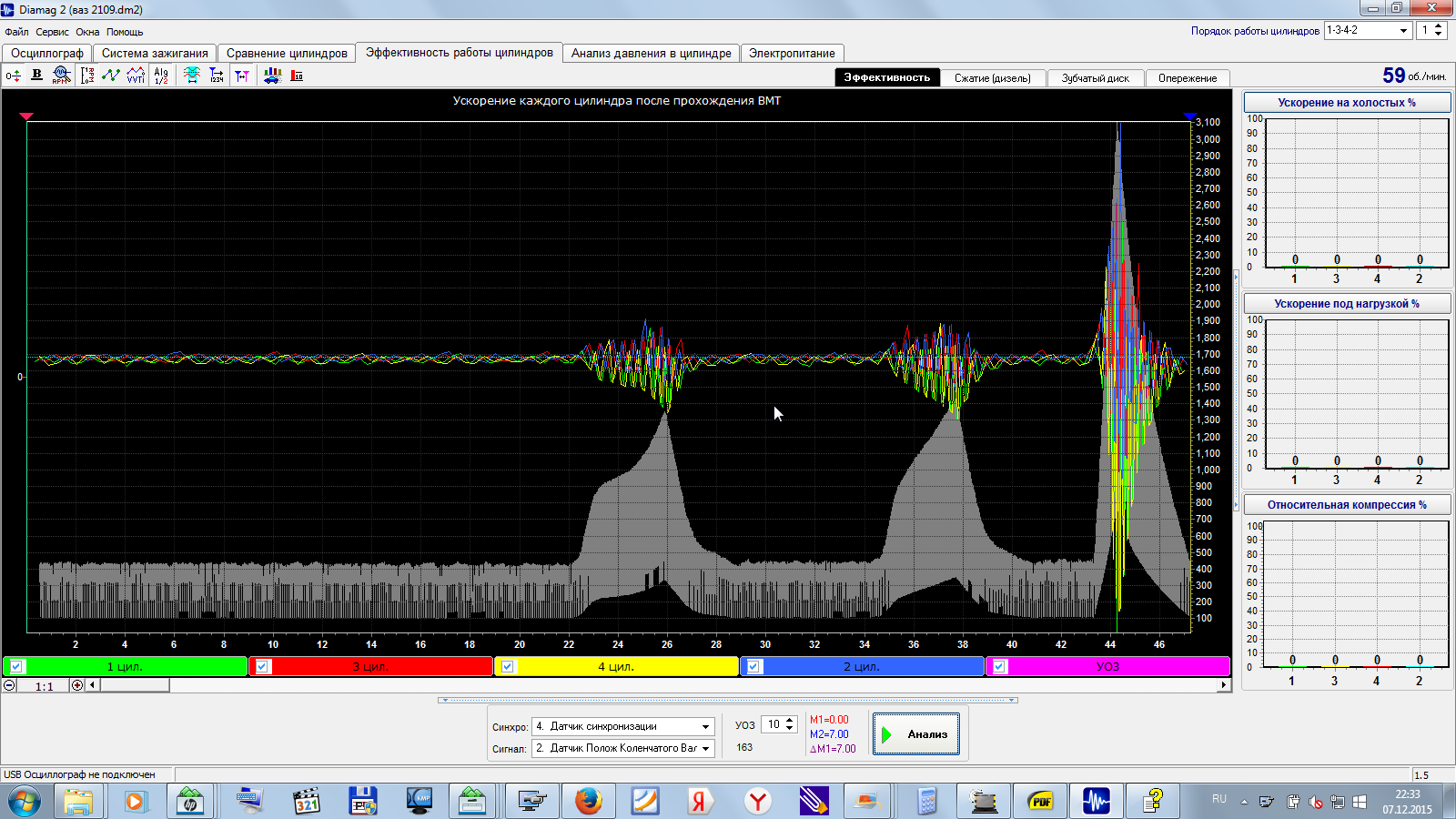The height and width of the screenshot is (819, 1456).
Task: Click the horizontal scrollbar thumb under chart
Action: tap(135, 685)
